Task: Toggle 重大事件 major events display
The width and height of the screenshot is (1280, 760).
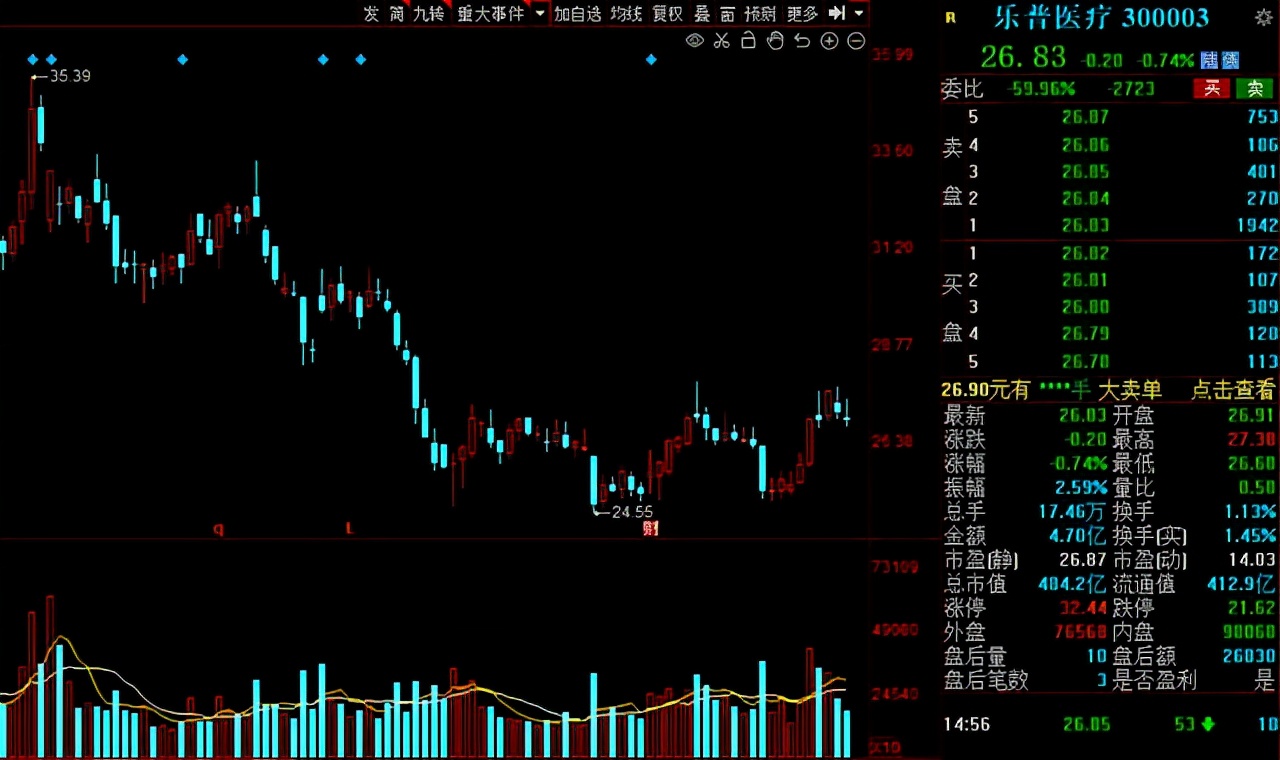Action: pos(491,13)
